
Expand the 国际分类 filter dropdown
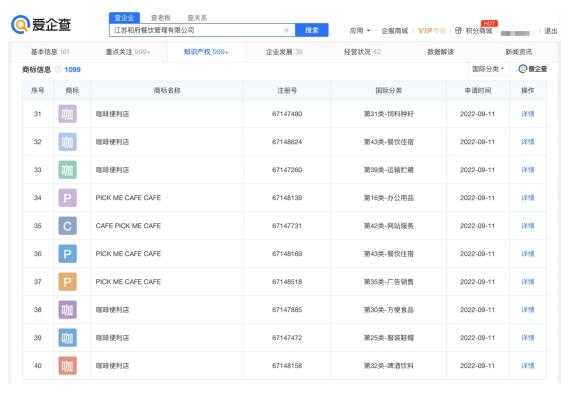click(488, 69)
